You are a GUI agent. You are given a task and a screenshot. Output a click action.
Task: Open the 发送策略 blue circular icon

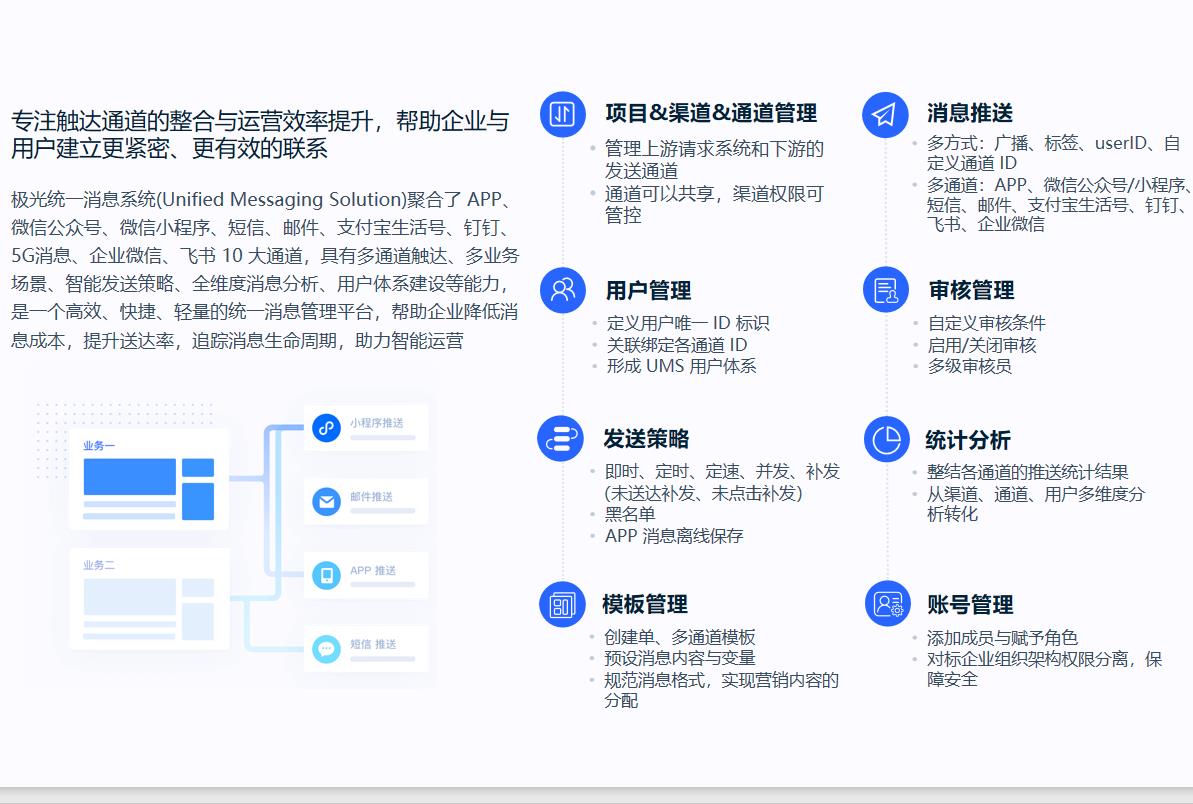coord(560,438)
